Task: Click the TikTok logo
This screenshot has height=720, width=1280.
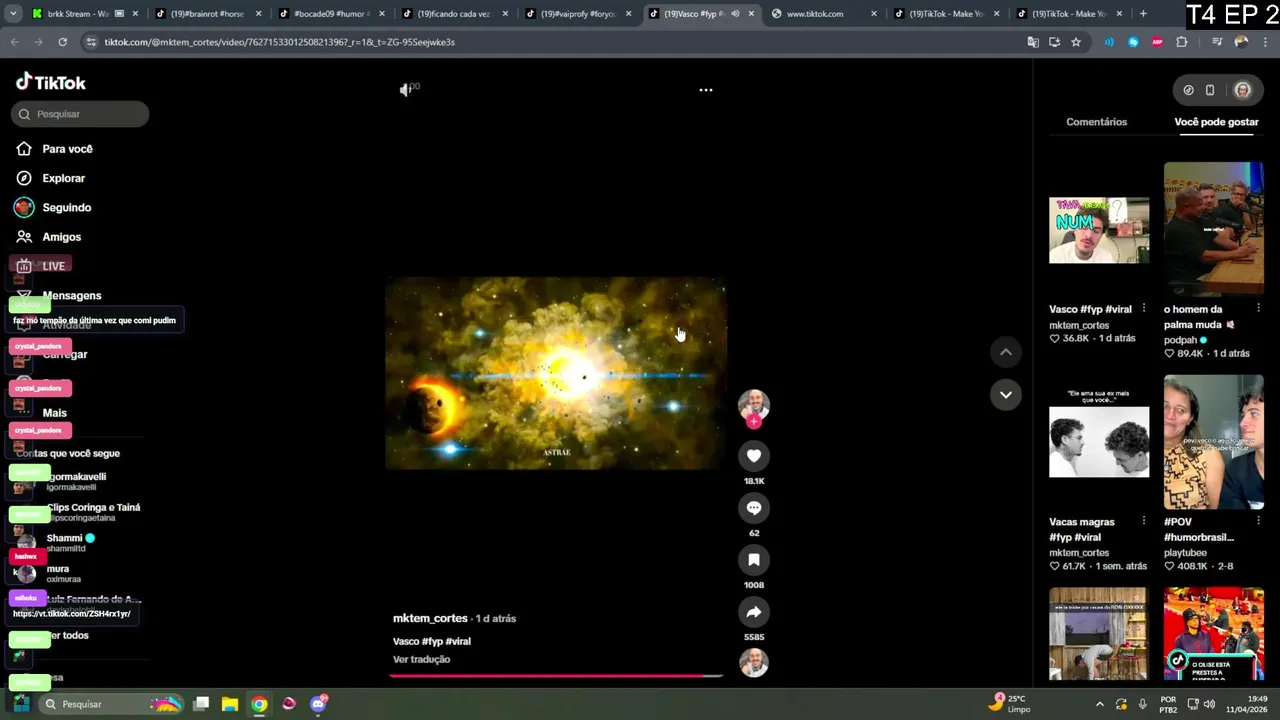Action: (x=51, y=82)
